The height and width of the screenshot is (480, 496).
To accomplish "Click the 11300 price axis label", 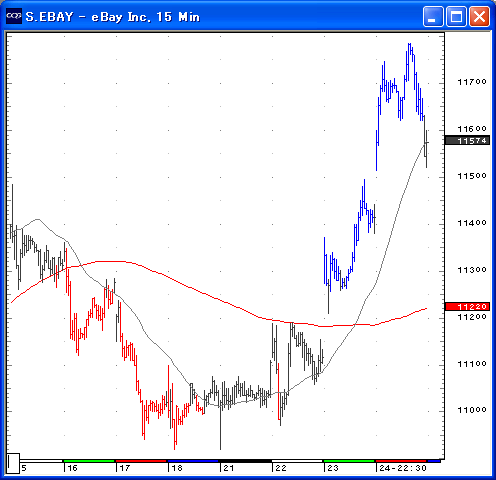I will tap(472, 270).
